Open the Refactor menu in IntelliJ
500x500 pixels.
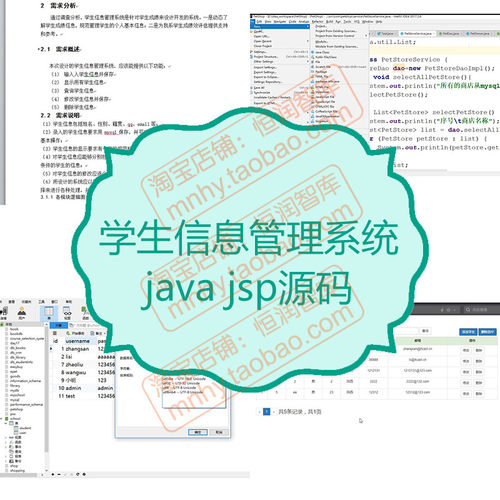(317, 21)
